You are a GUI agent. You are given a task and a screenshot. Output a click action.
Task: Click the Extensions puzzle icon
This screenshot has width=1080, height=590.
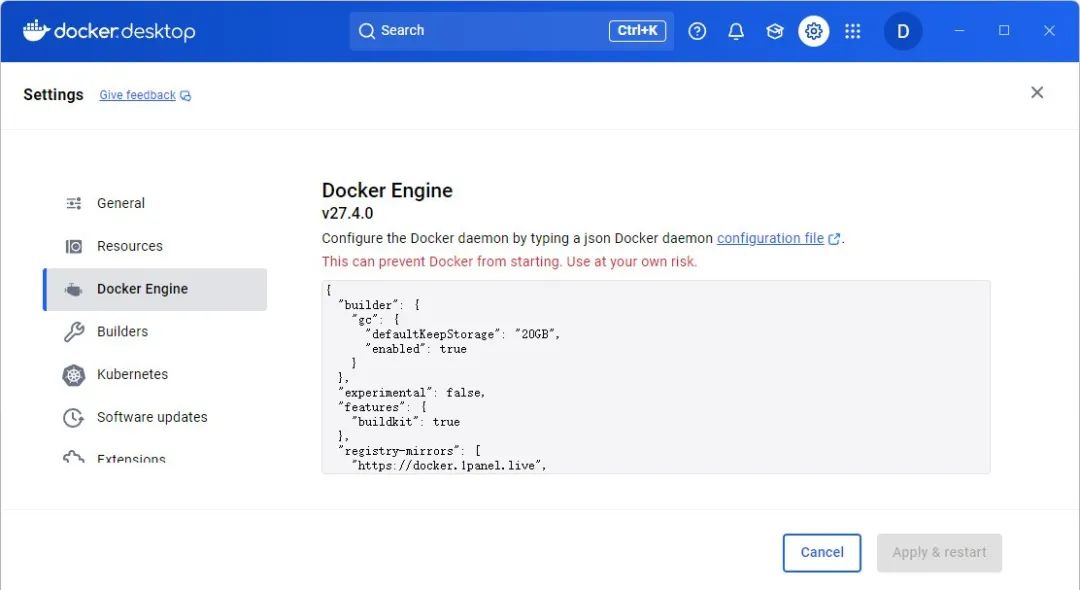point(74,457)
